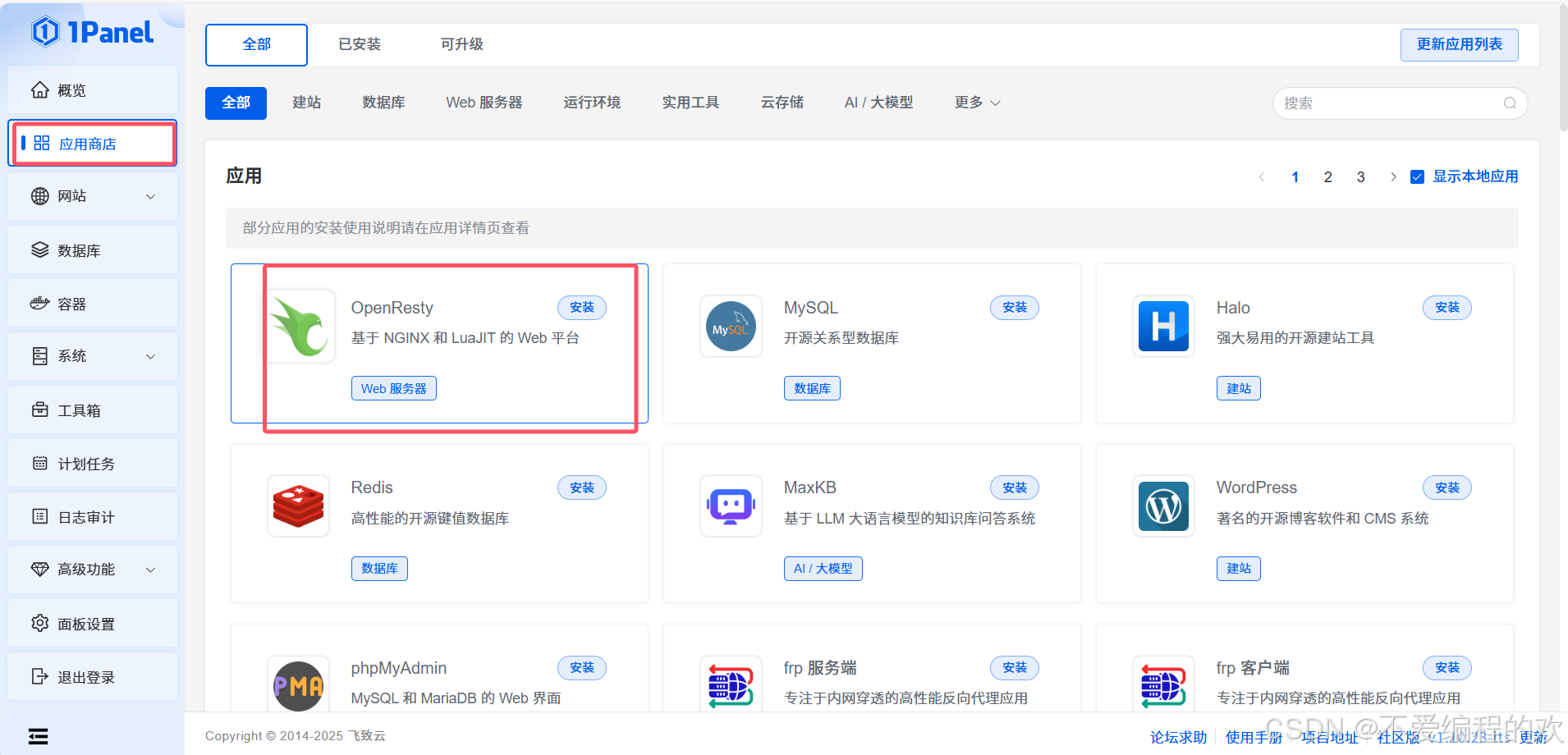Install Halo with 安装 button
This screenshot has height=755, width=1568.
[1447, 308]
